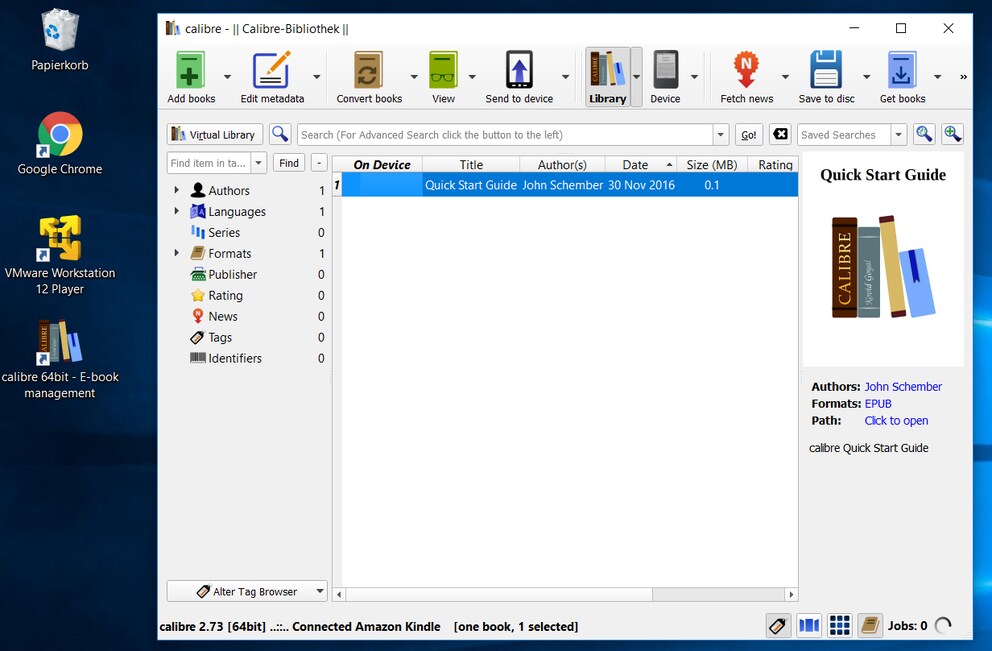Open VMware Workstation 12 Player shortcut

[59, 256]
